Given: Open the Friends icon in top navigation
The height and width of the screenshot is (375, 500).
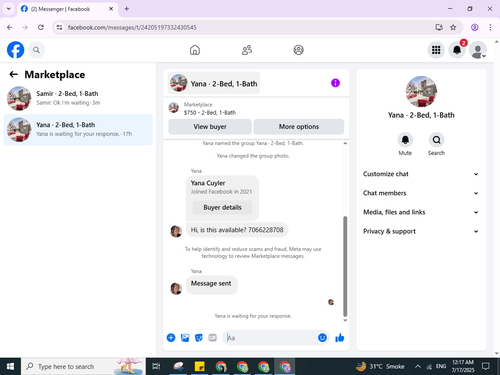Looking at the screenshot, I should coord(247,50).
